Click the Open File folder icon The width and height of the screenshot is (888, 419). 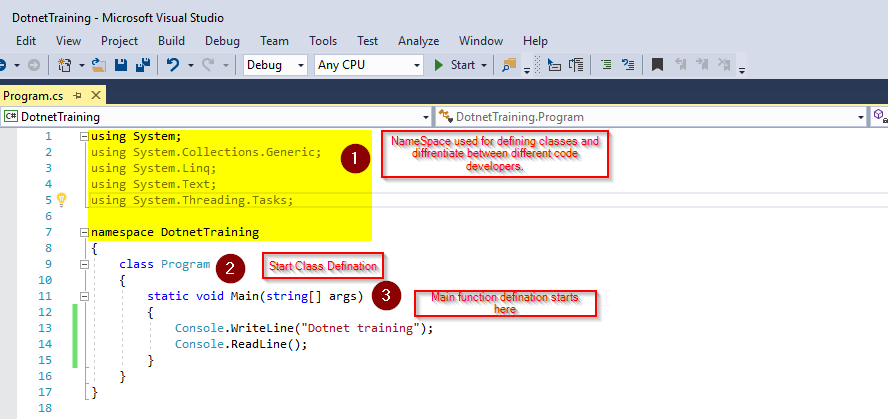(x=100, y=65)
